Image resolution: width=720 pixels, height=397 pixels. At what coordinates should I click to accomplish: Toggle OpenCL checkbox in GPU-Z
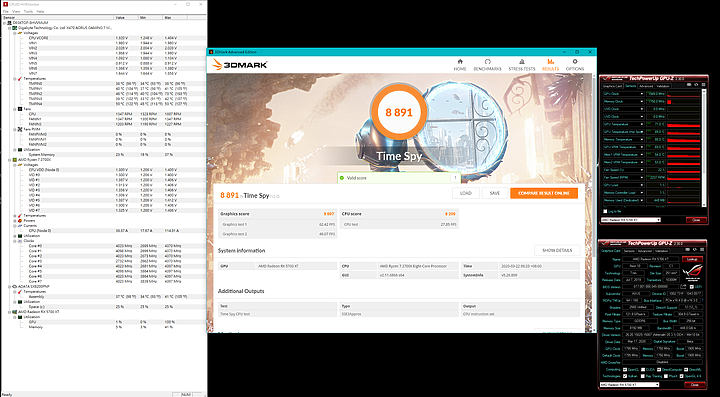point(625,369)
